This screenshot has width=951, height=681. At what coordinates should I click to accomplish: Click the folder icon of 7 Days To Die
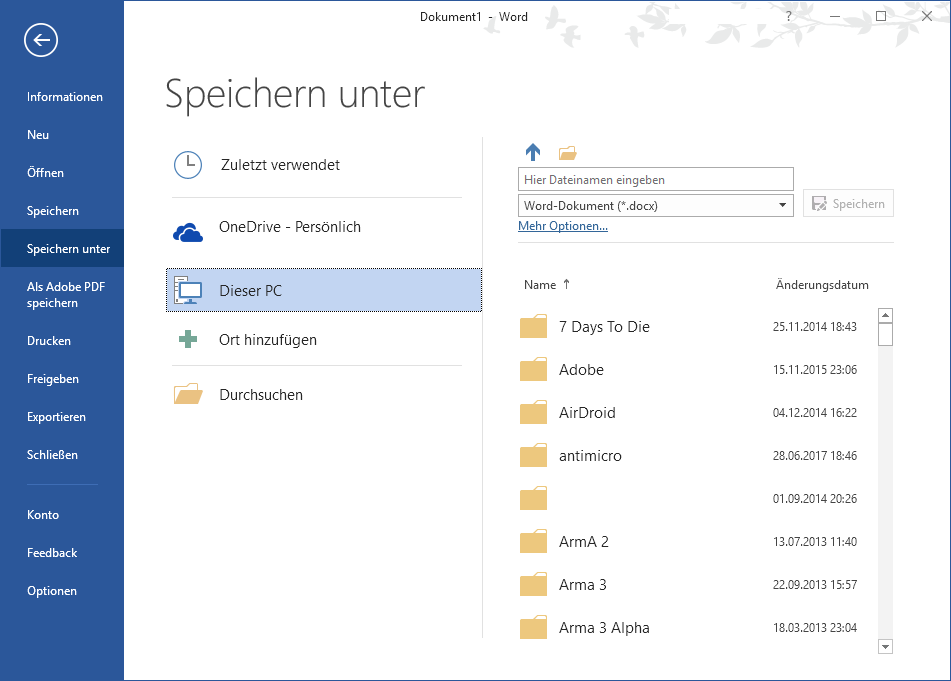[533, 326]
